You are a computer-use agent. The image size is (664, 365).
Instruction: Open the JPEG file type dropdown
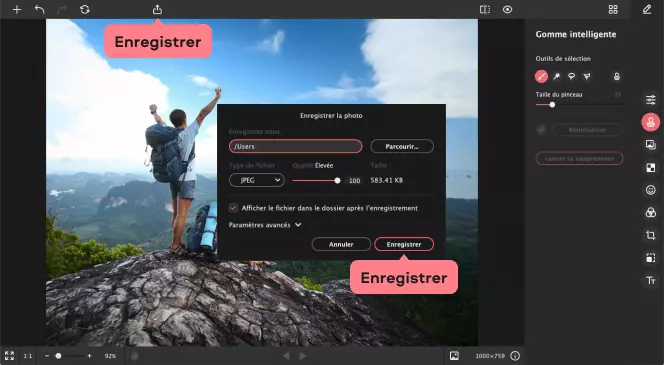pos(257,180)
